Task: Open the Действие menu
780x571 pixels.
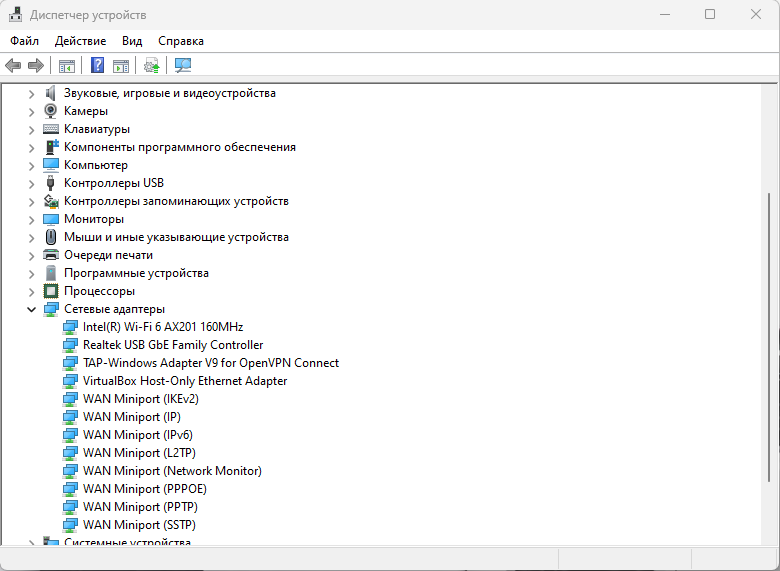Action: click(x=80, y=41)
